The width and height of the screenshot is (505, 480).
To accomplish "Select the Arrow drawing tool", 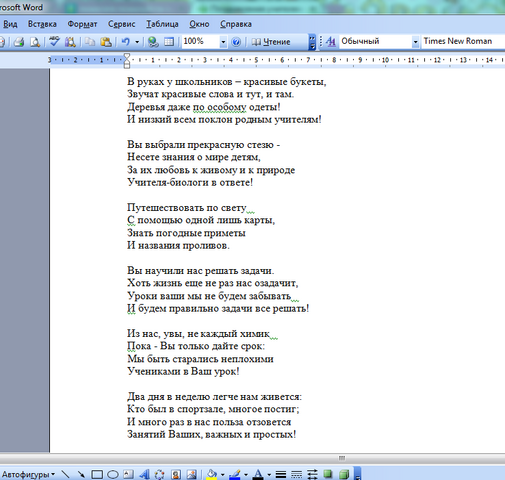I will point(81,474).
